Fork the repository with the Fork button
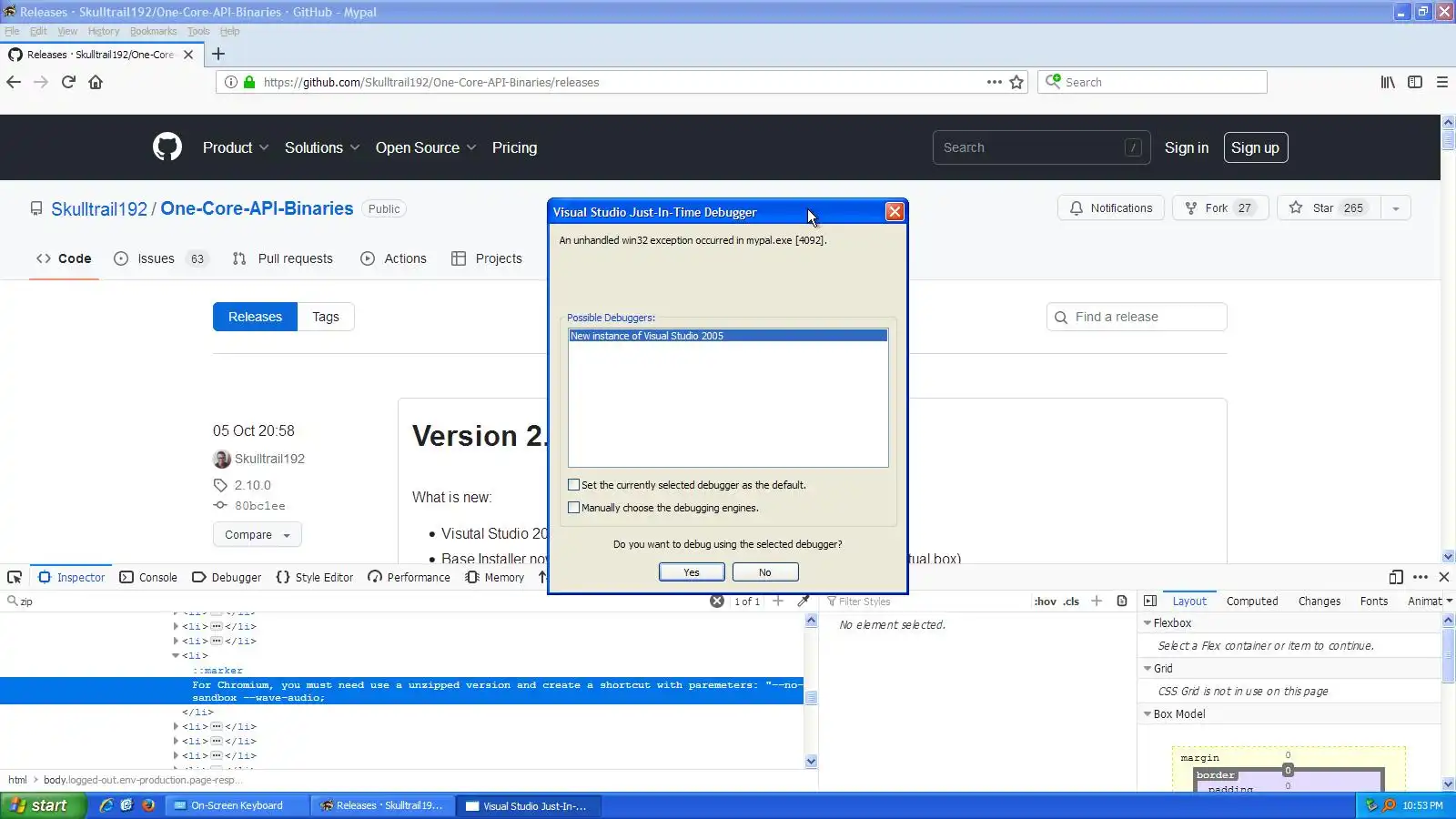The image size is (1456, 819). tap(1220, 208)
